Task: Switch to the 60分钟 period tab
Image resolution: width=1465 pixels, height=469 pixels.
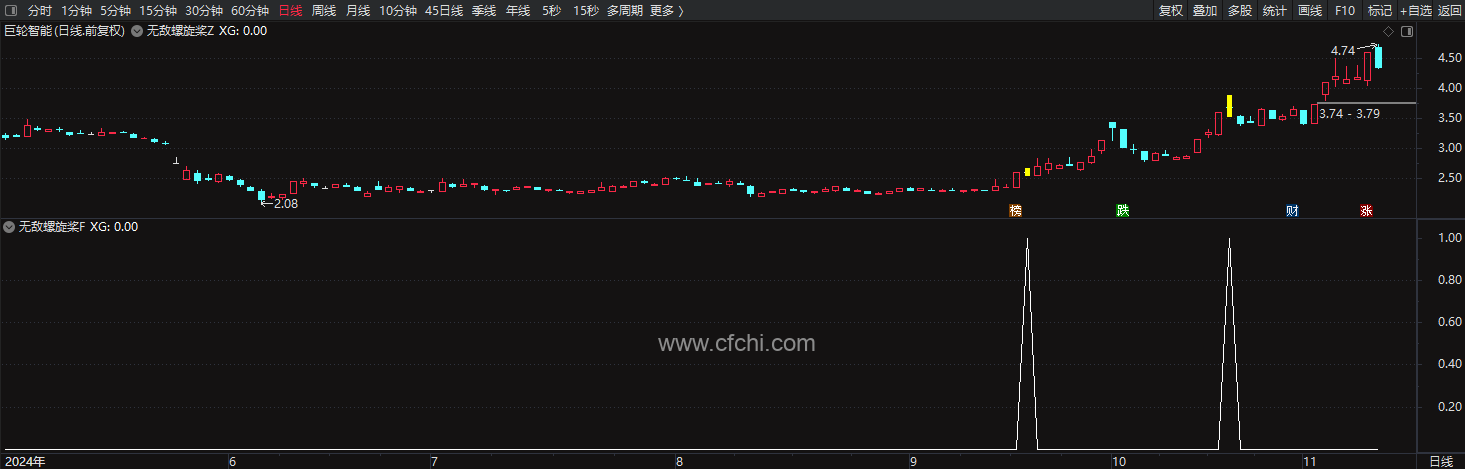Action: (250, 11)
